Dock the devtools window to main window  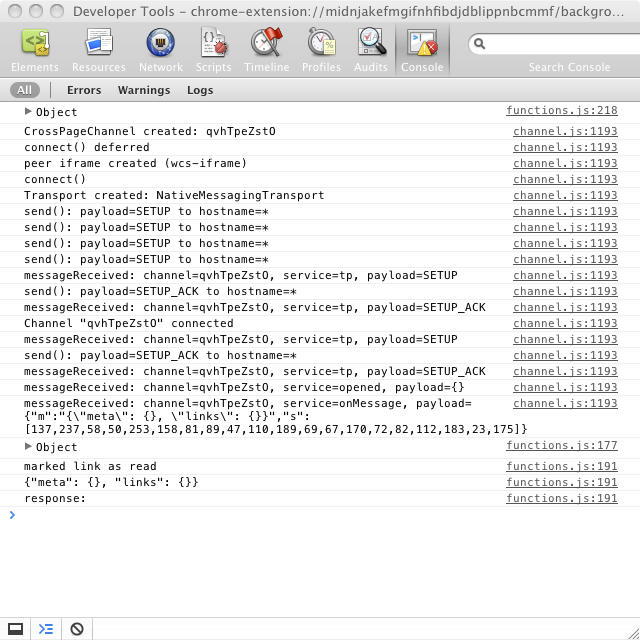[x=16, y=629]
